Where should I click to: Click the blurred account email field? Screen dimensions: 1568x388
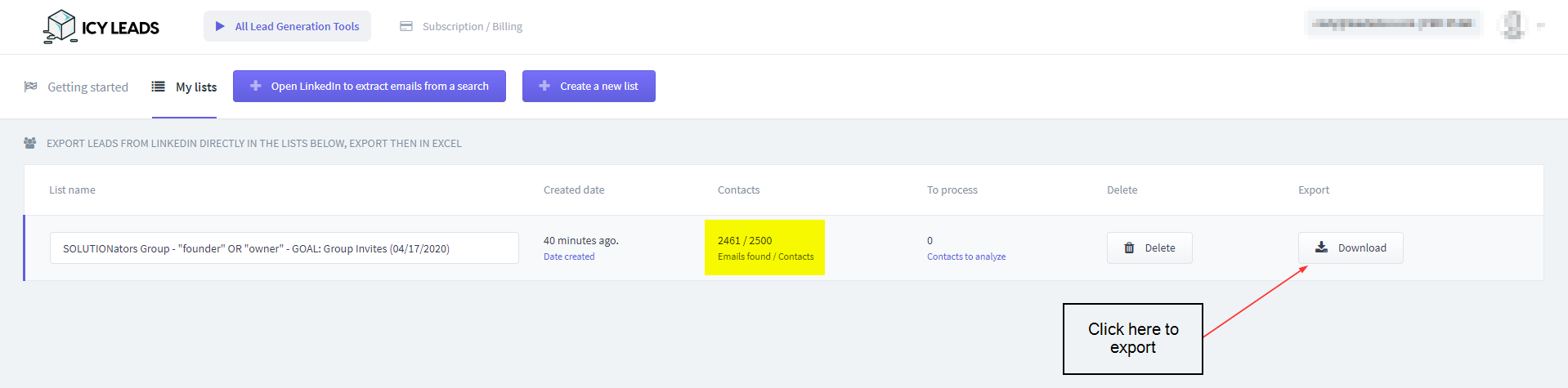[1394, 24]
